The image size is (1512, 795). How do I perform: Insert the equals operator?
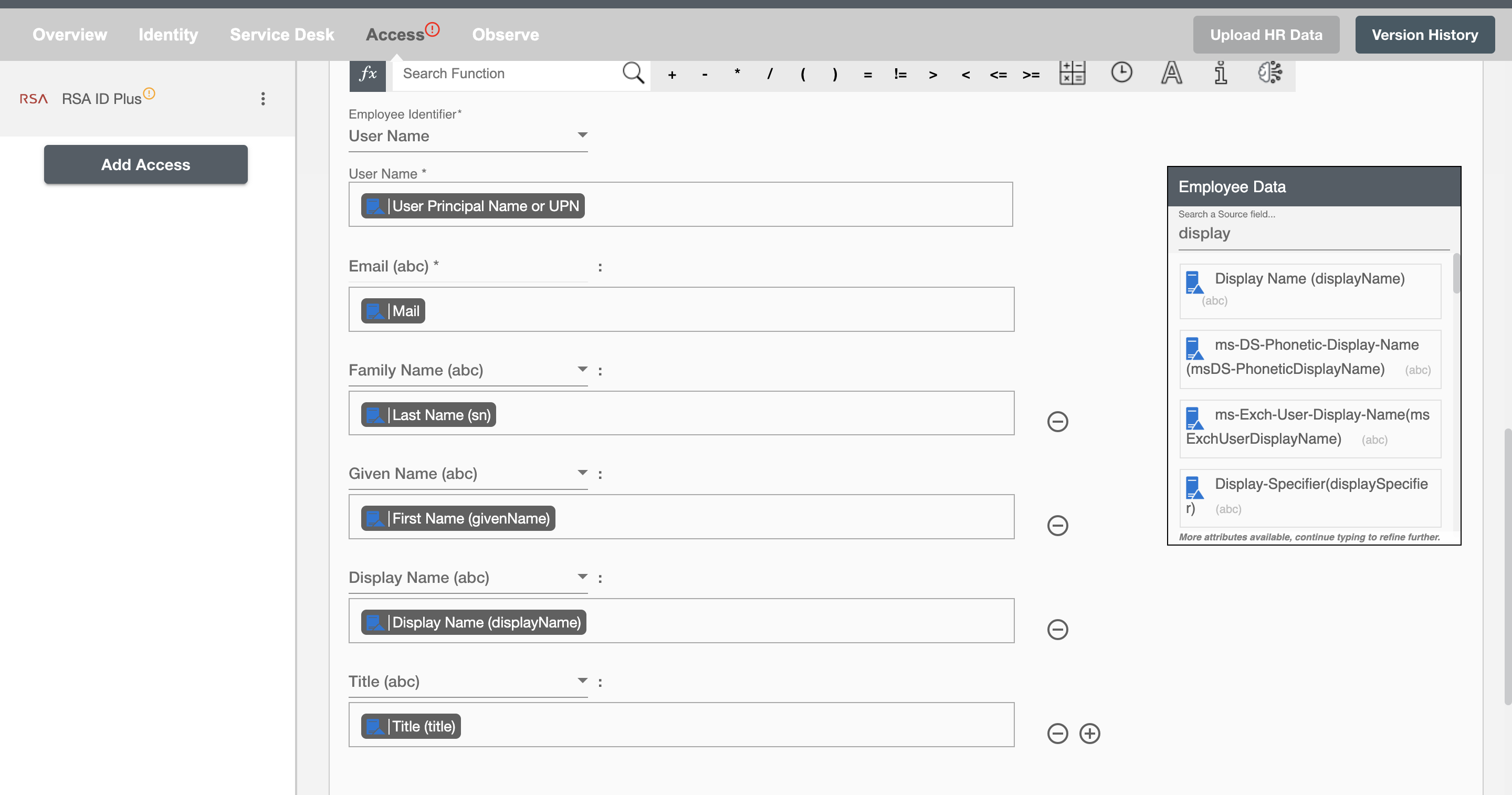click(x=867, y=75)
